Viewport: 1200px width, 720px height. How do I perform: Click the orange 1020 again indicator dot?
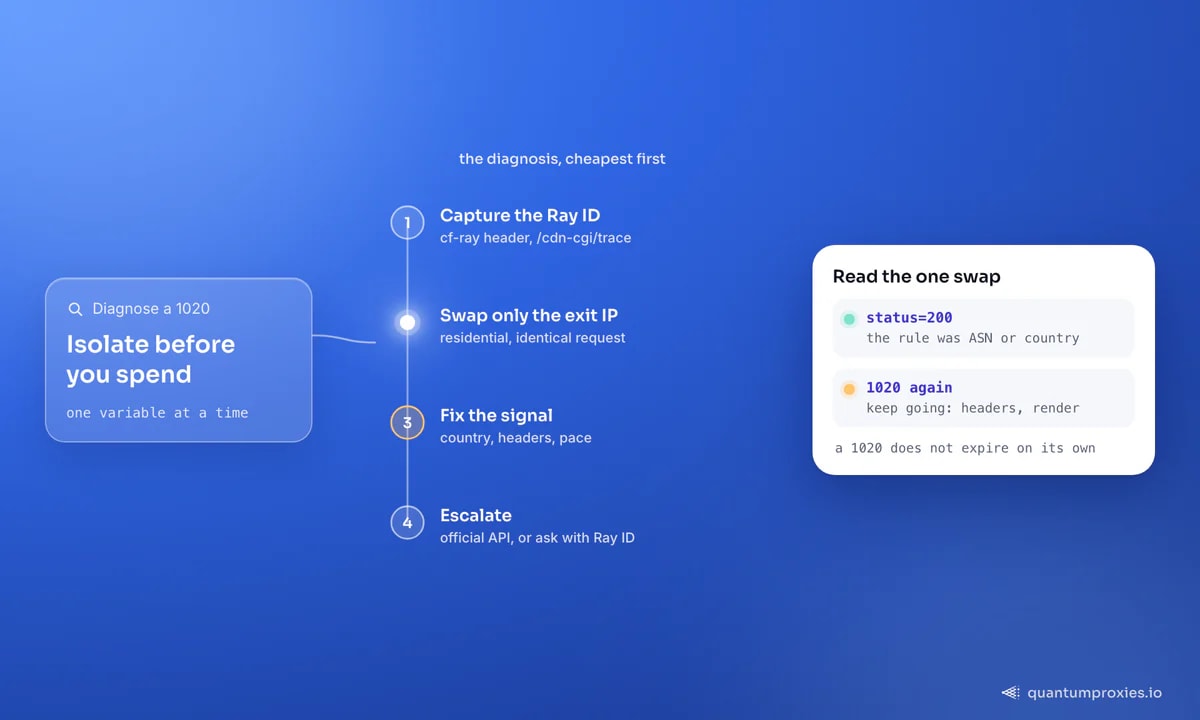click(849, 389)
